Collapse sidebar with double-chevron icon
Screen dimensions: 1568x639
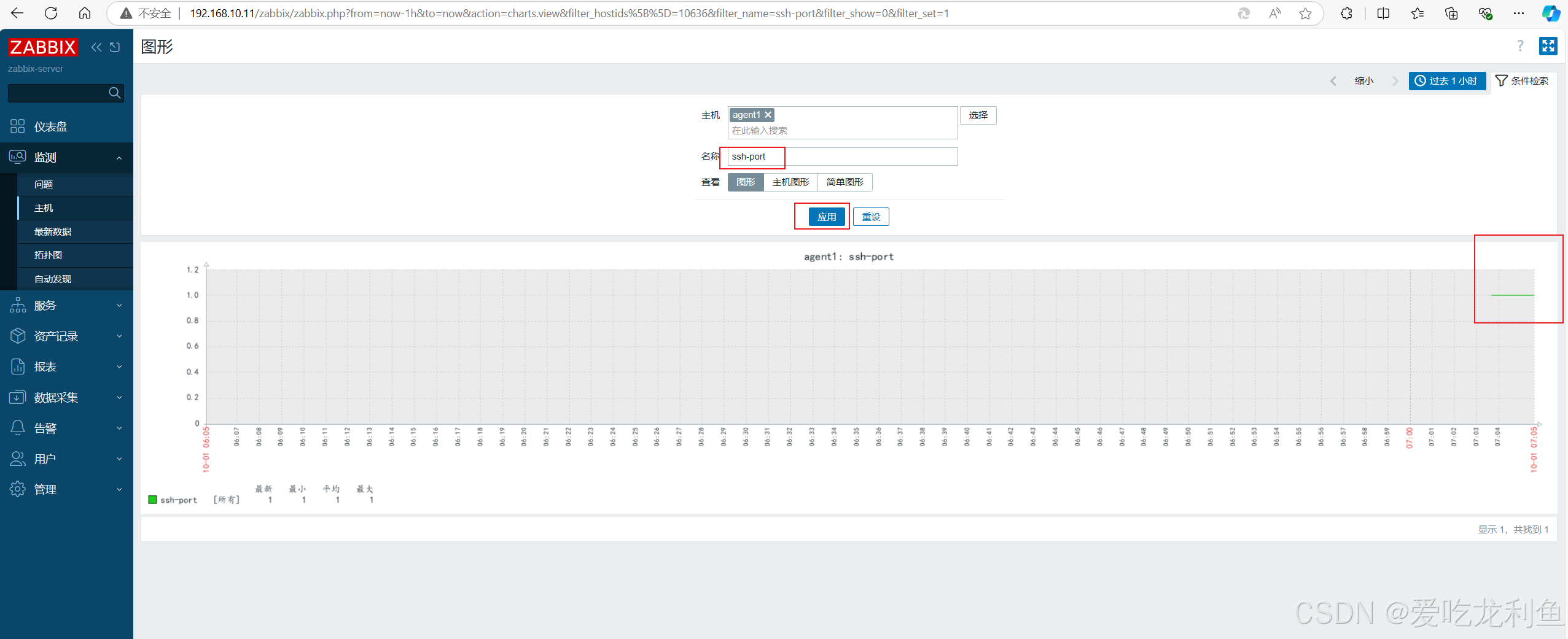point(96,47)
